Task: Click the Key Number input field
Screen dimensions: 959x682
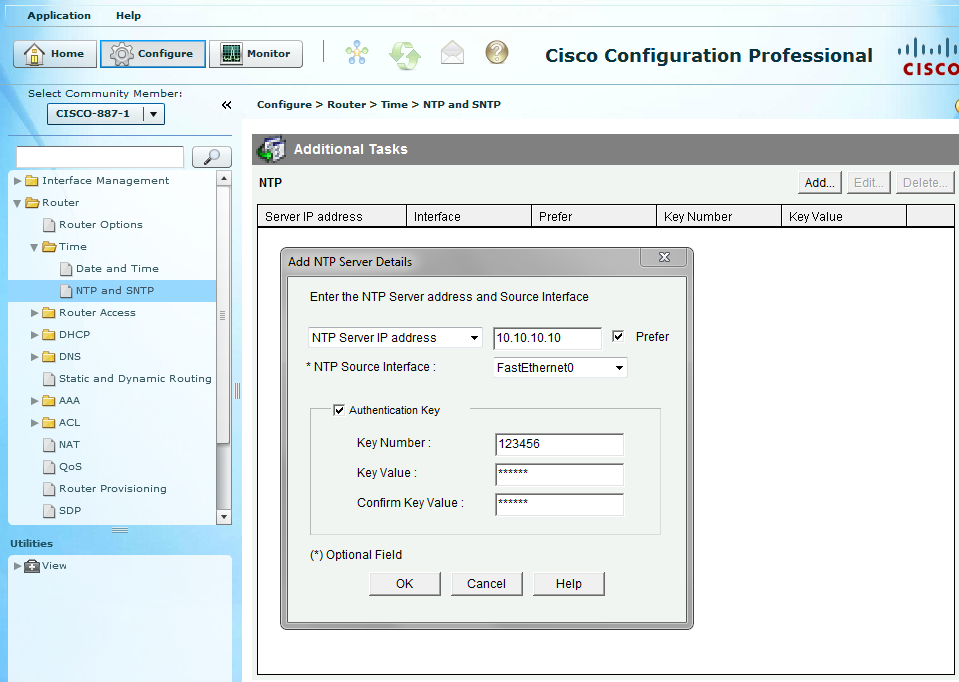Action: pyautogui.click(x=559, y=444)
